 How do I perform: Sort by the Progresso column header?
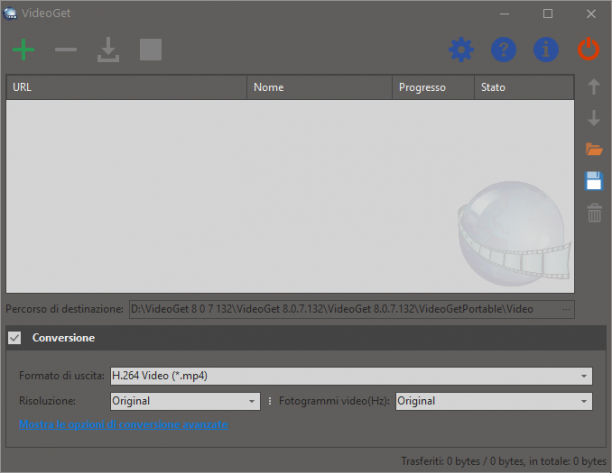point(433,87)
